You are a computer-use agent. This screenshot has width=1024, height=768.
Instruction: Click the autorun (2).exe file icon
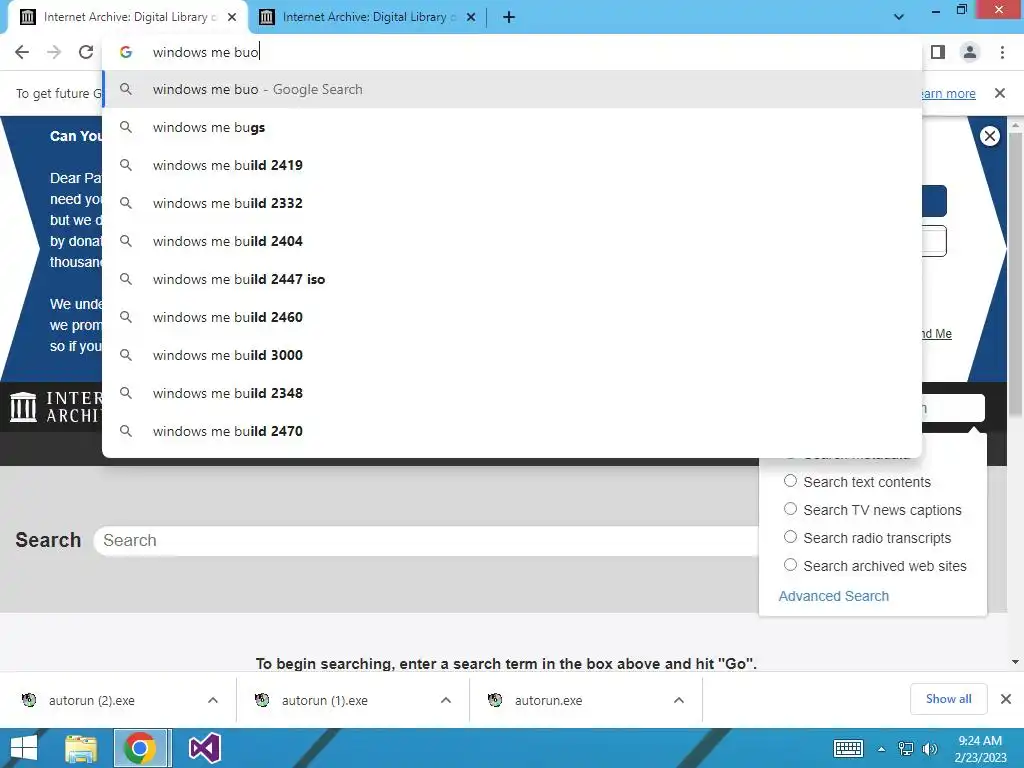[x=29, y=700]
